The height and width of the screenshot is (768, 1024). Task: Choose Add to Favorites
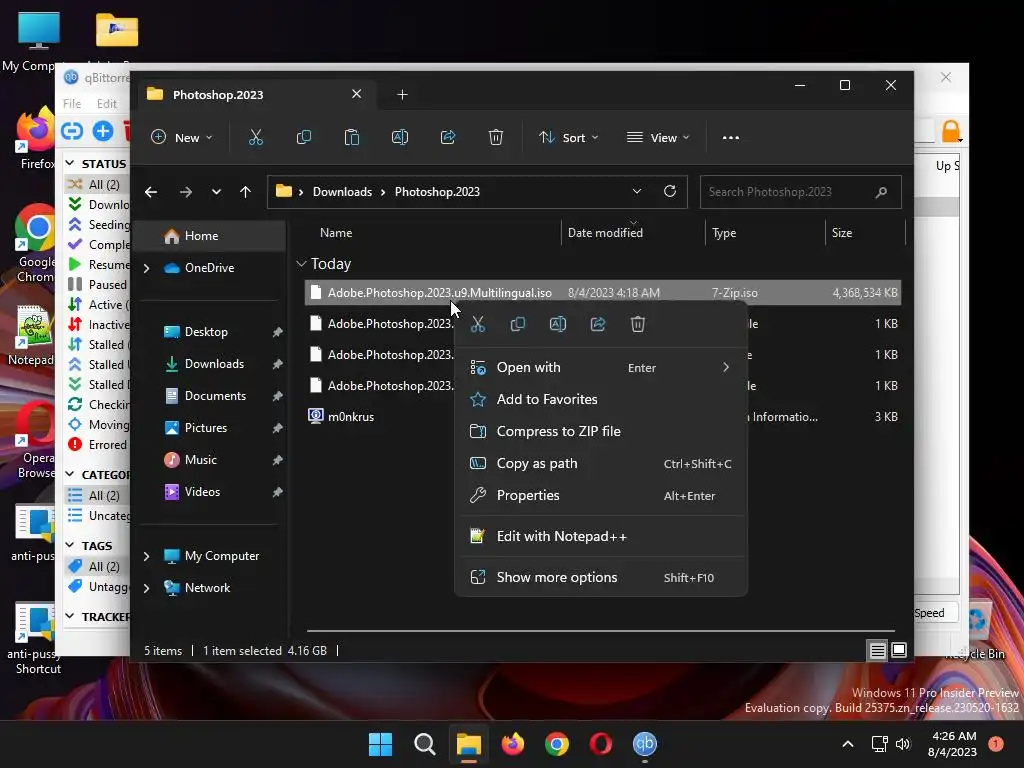[601, 400]
